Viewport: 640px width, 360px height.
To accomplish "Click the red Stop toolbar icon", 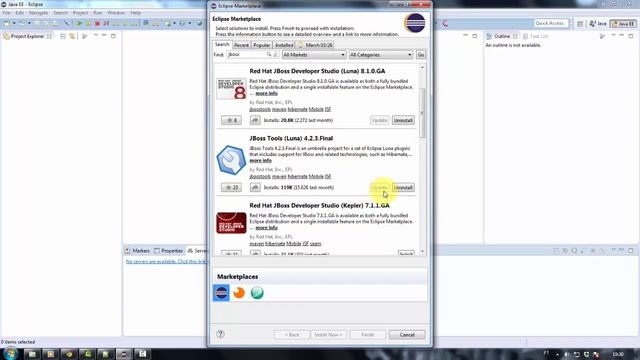I will (x=97, y=24).
